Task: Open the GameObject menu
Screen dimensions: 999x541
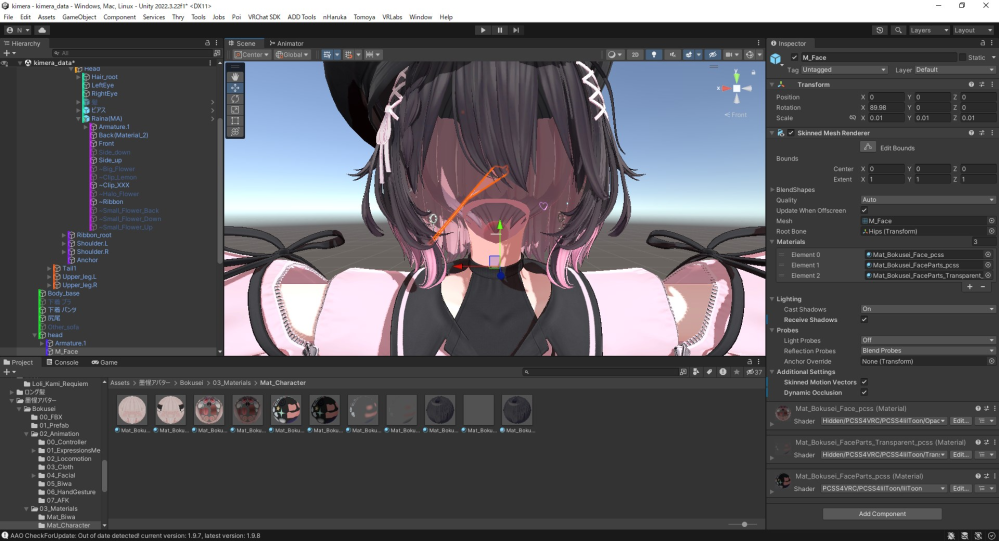Action: (79, 17)
